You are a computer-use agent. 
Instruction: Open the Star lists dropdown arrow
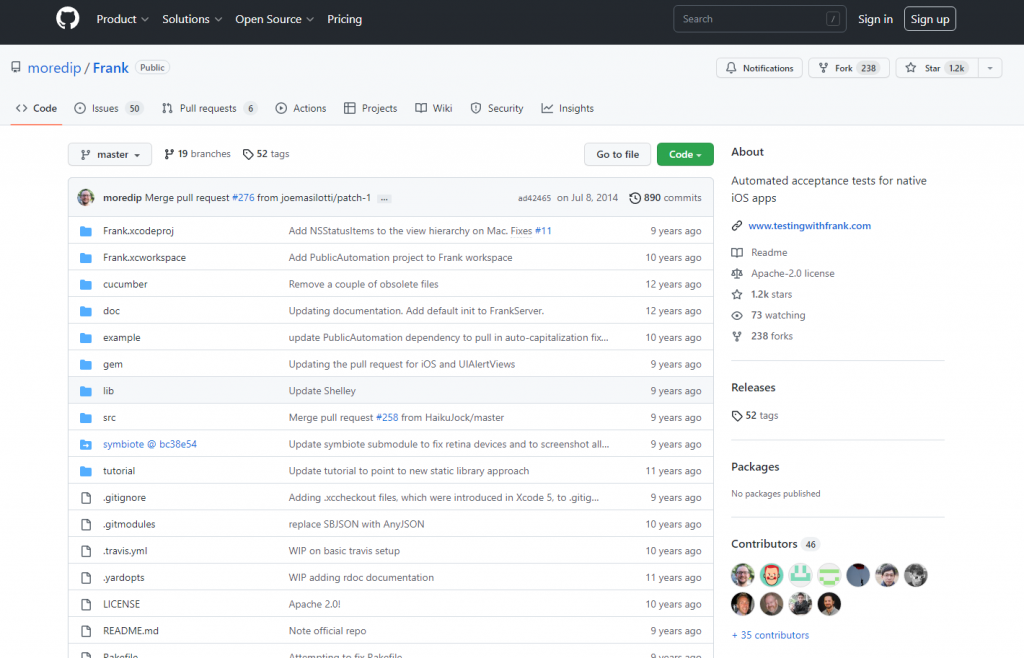pos(990,68)
